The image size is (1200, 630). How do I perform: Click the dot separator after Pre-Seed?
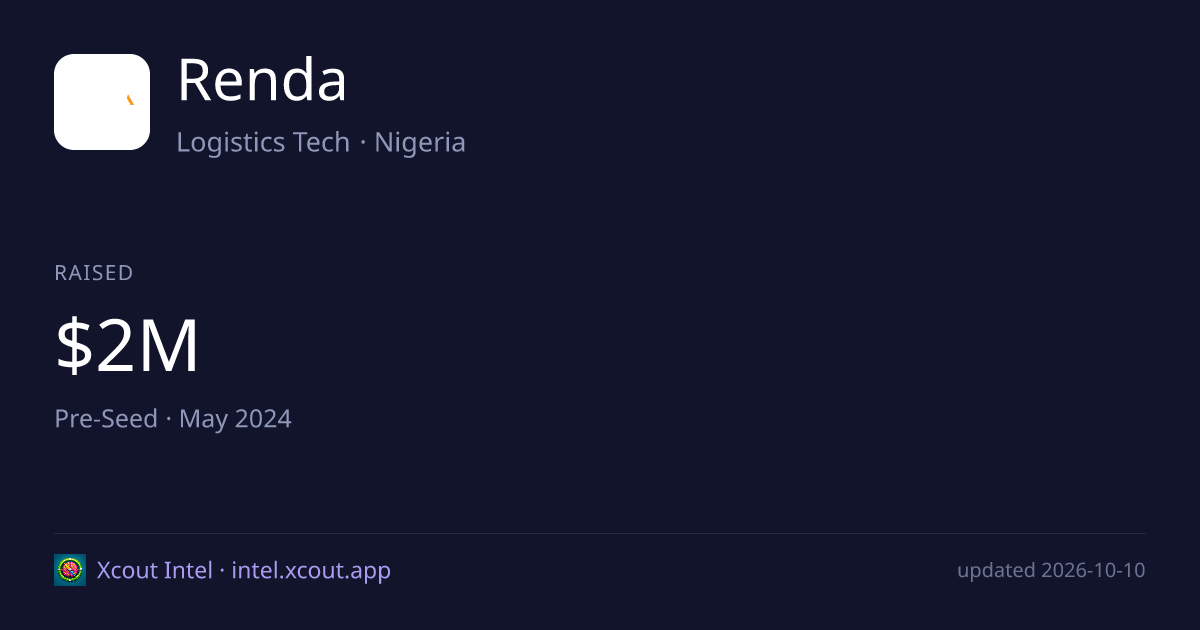(168, 419)
